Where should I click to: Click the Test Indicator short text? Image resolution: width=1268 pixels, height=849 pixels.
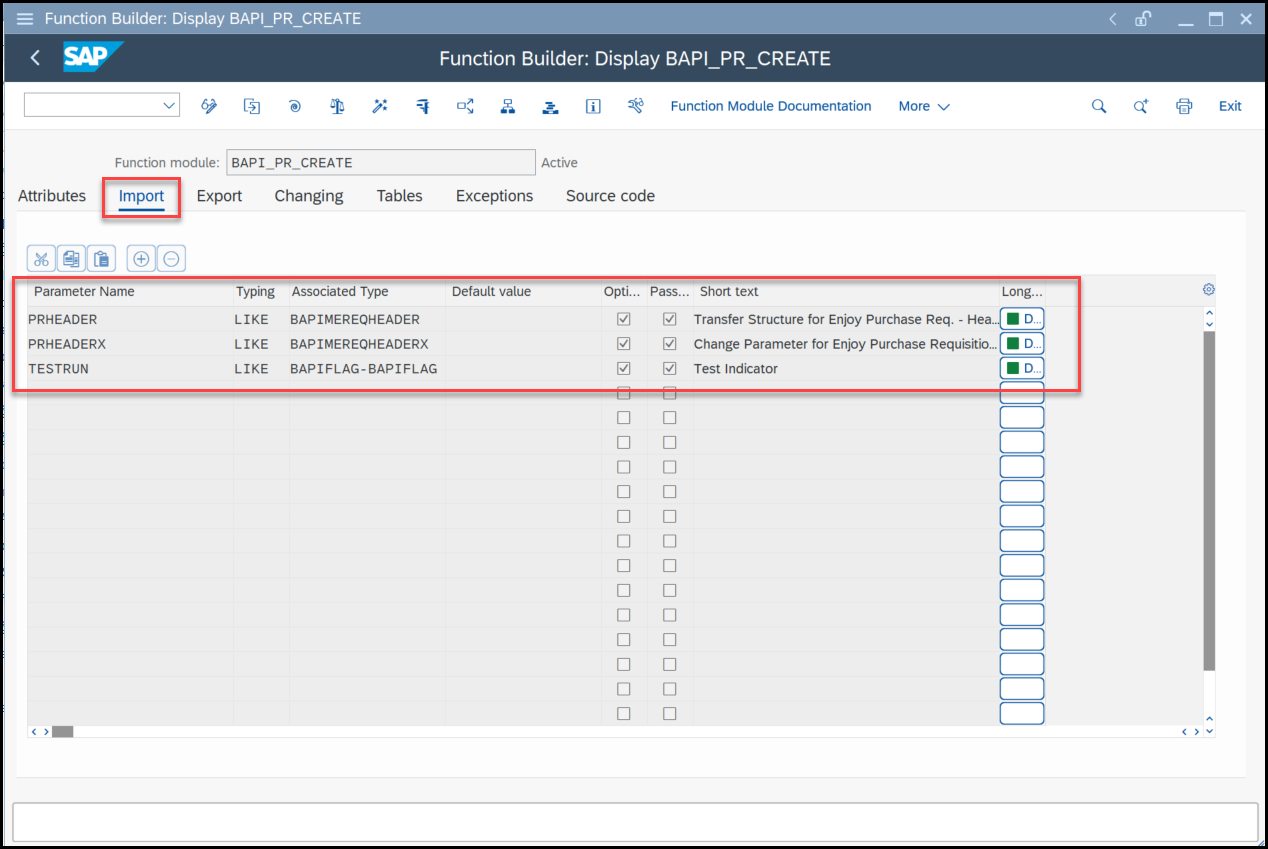[736, 369]
